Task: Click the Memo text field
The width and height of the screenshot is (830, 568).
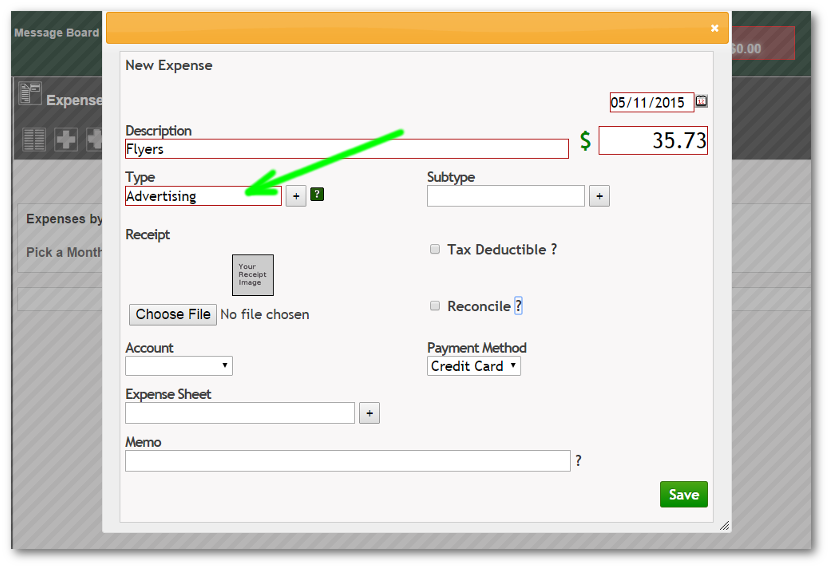Action: (347, 461)
